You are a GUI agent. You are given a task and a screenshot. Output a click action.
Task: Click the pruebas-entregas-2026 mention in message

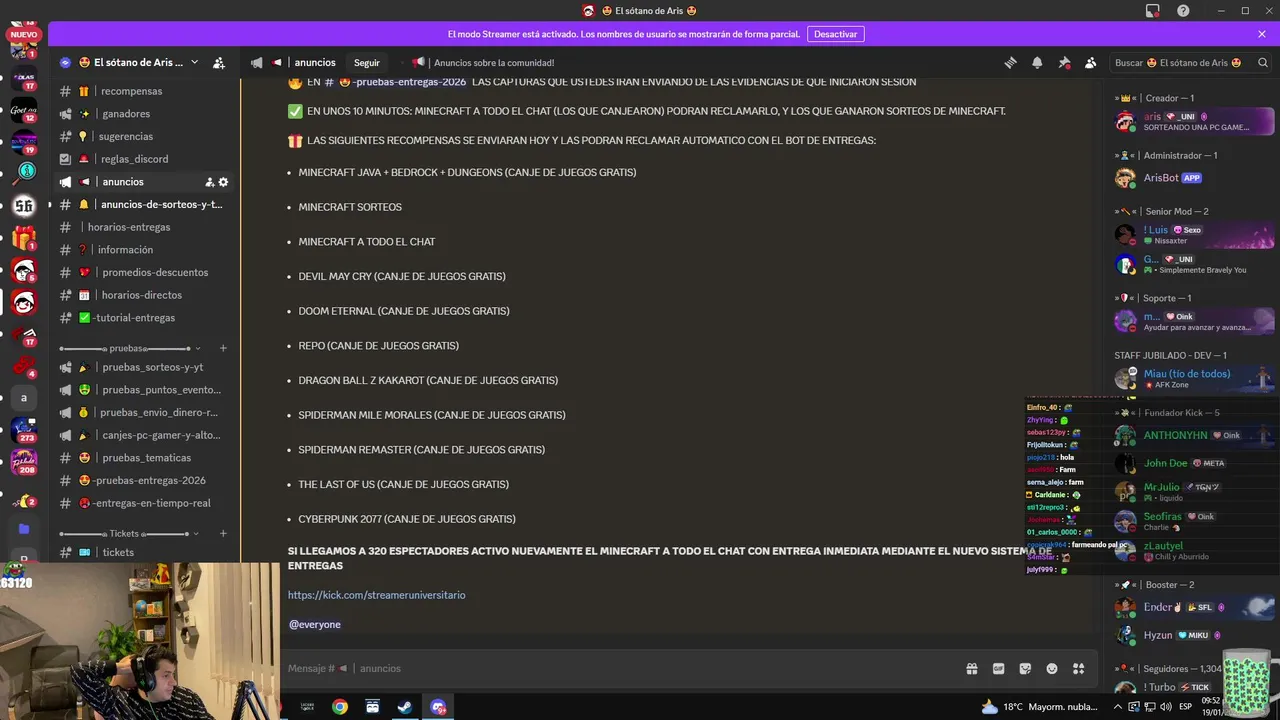[395, 82]
